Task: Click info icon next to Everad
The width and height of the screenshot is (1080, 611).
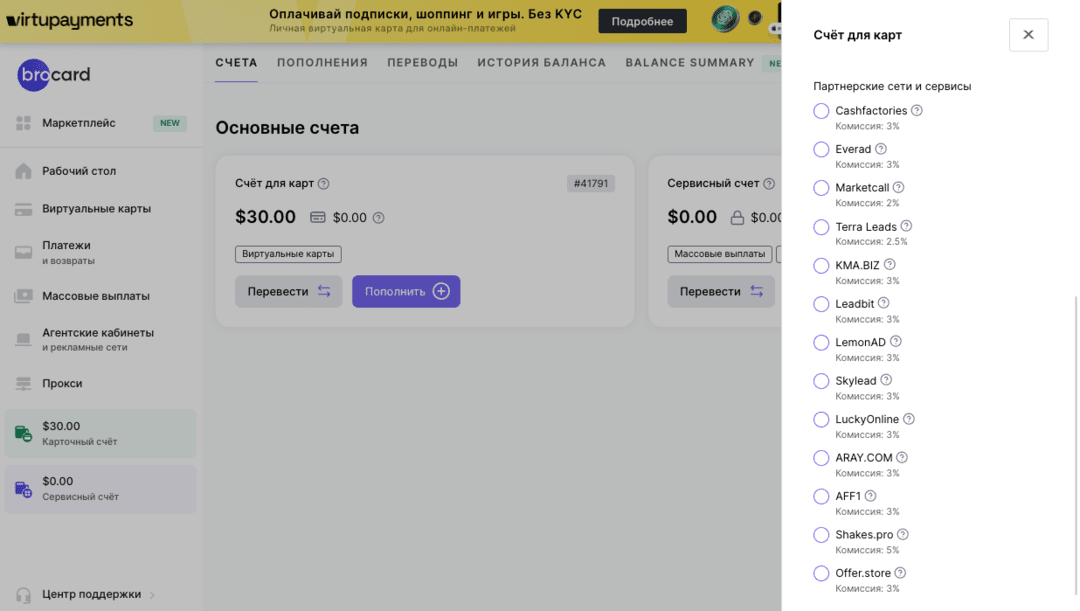Action: click(881, 149)
